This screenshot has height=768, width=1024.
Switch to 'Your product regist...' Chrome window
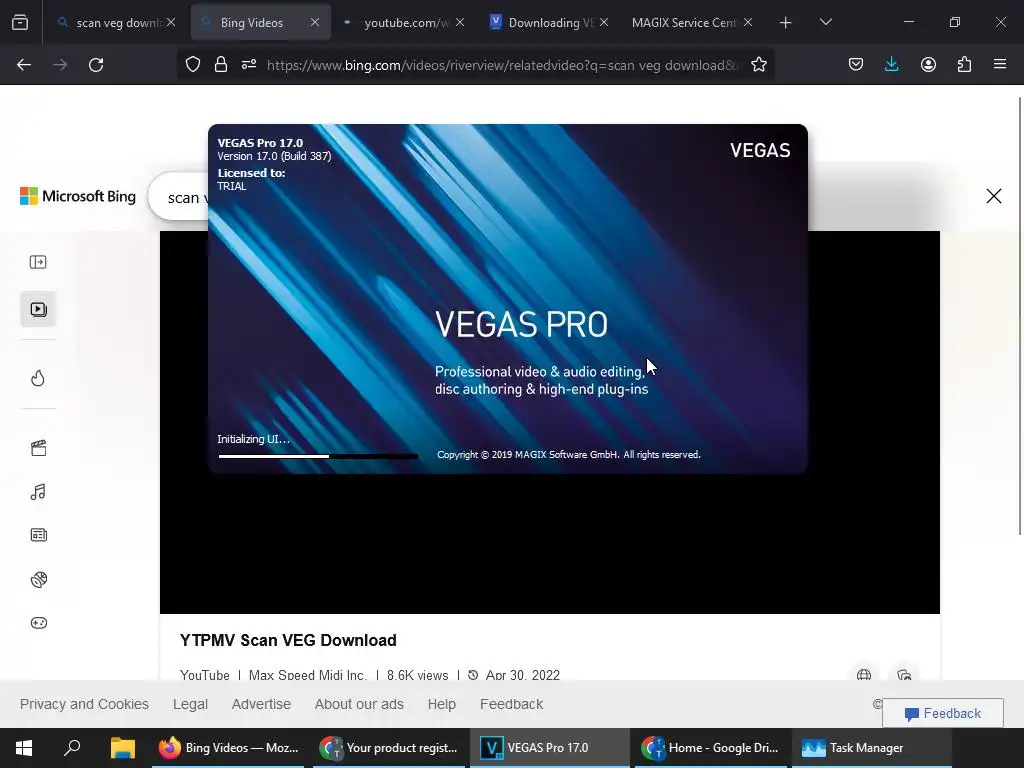click(x=389, y=748)
